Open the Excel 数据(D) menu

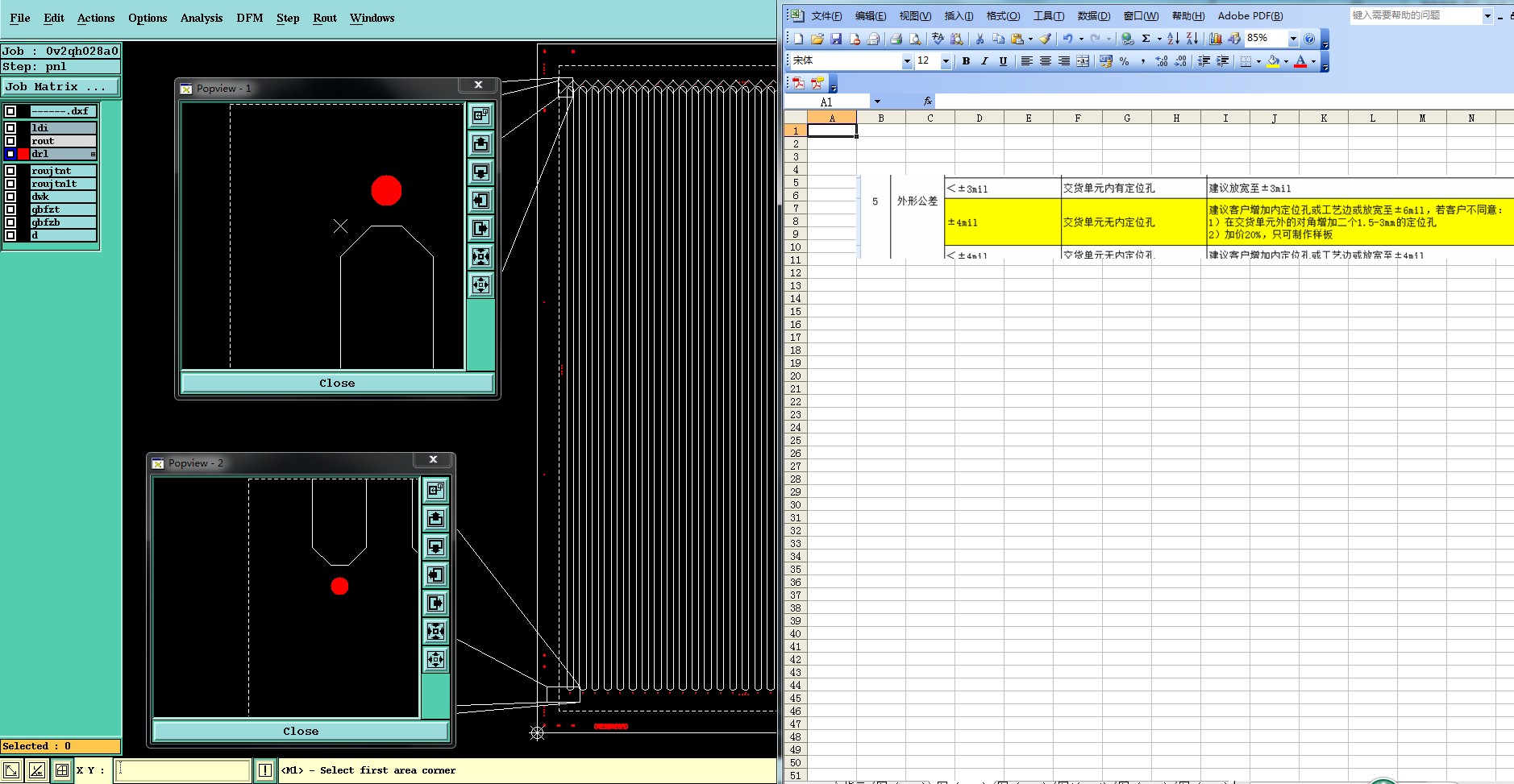[1094, 16]
